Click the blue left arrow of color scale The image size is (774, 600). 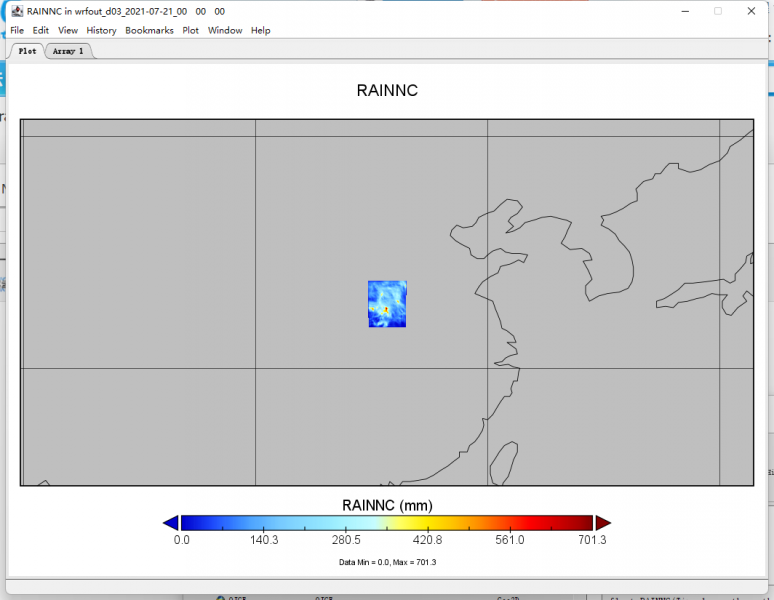170,523
